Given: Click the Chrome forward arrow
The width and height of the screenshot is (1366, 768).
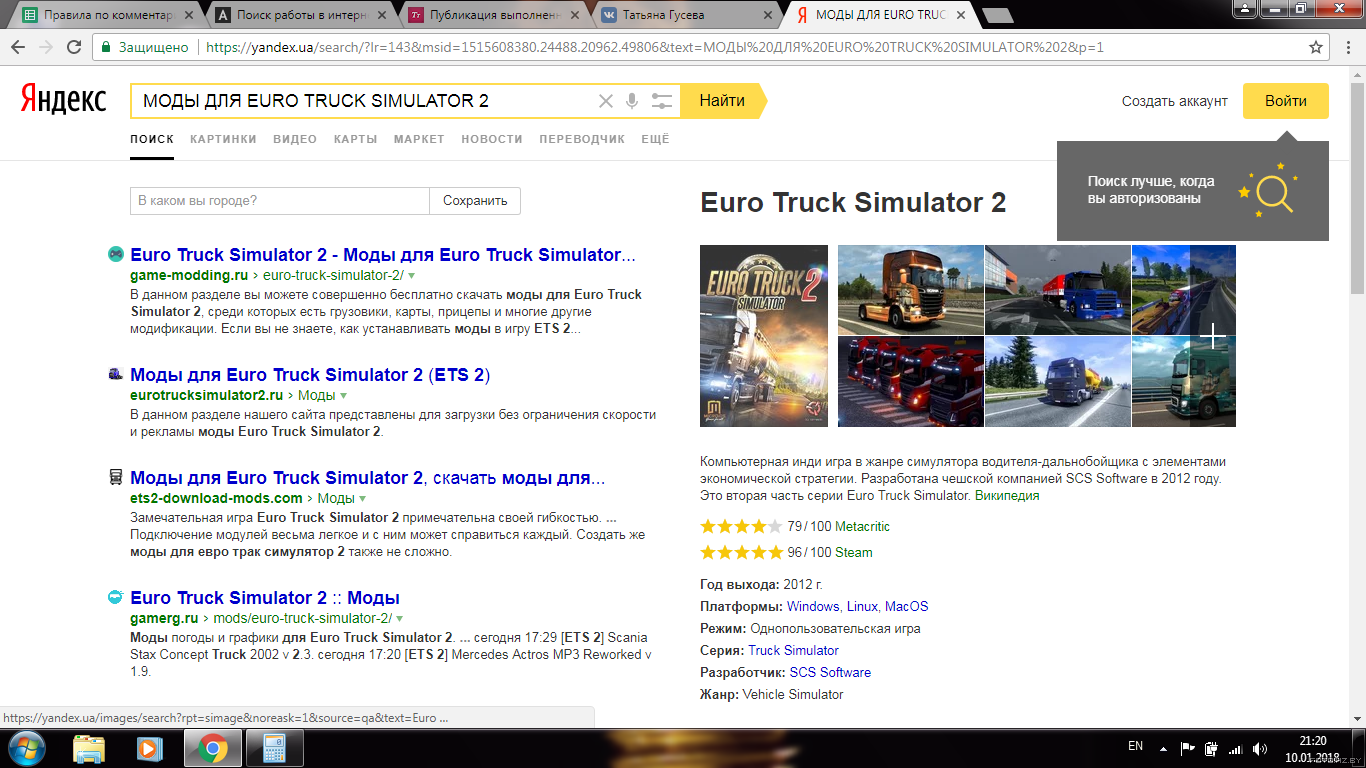Looking at the screenshot, I should click(x=46, y=47).
